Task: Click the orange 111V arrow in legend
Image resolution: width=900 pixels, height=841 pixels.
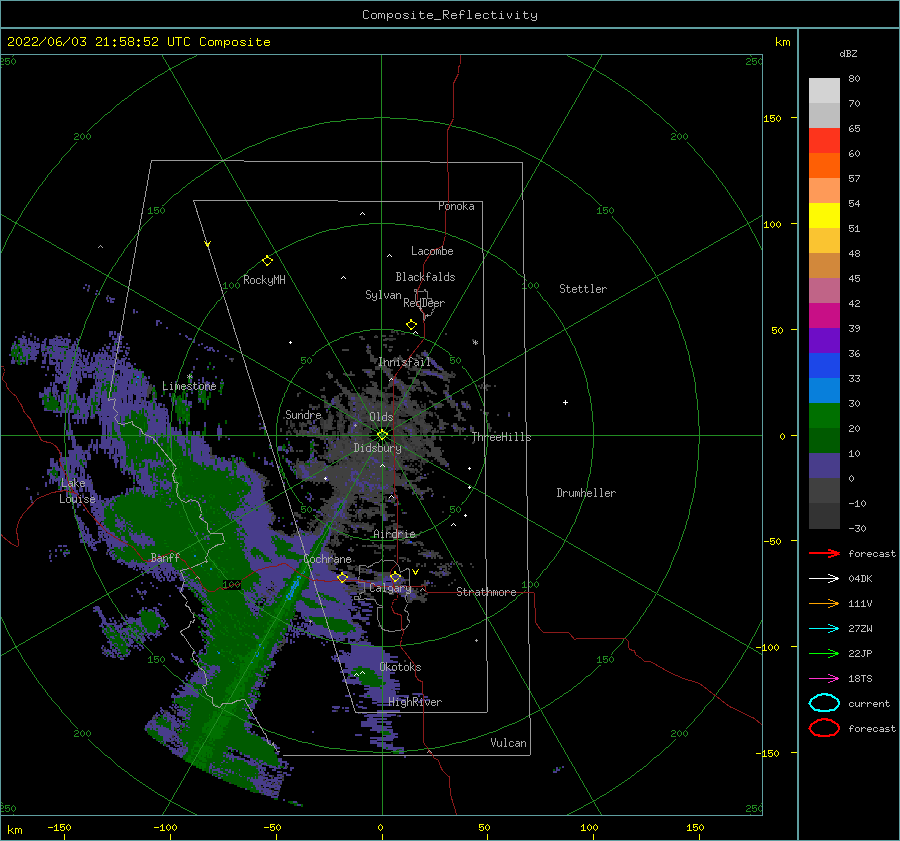Action: click(824, 603)
